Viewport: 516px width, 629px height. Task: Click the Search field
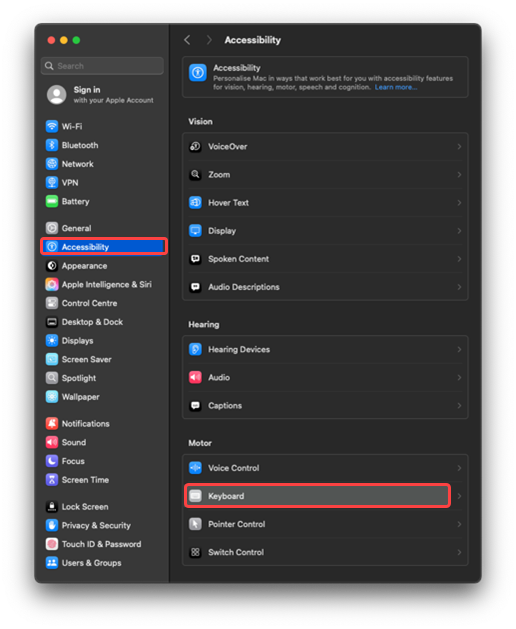[102, 66]
